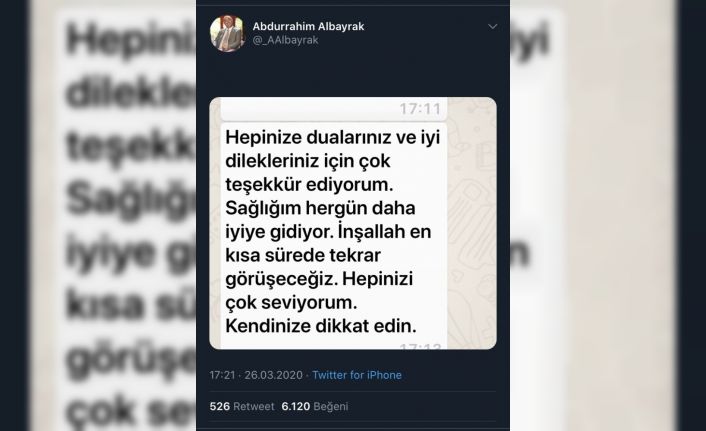Click the 'çok seviyorum.' message line
This screenshot has width=706, height=431.
coord(291,302)
